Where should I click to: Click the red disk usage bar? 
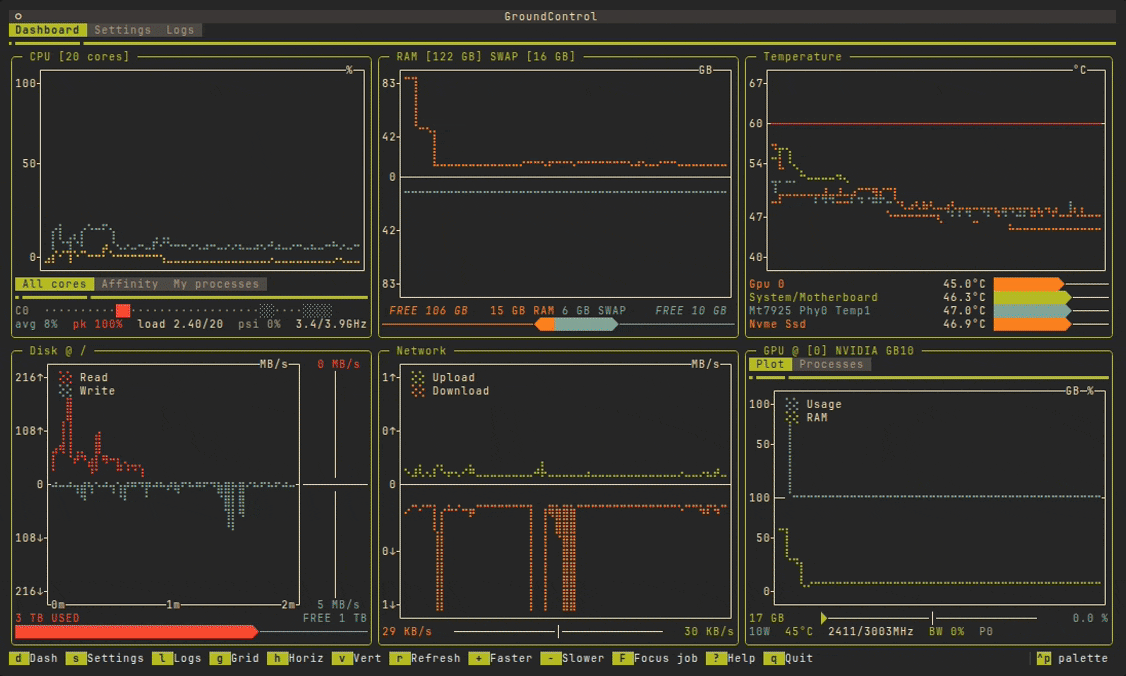point(136,631)
